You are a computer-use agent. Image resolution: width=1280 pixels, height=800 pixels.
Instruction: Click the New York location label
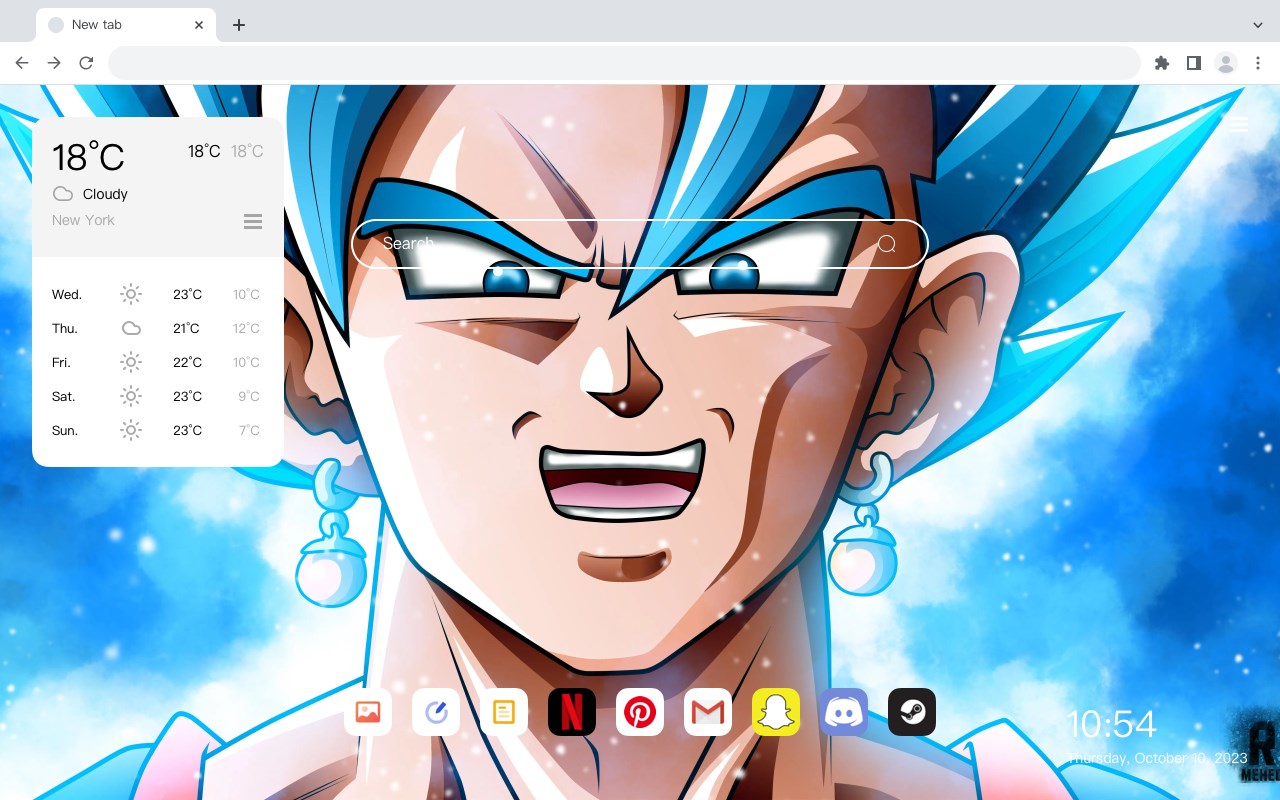point(83,220)
